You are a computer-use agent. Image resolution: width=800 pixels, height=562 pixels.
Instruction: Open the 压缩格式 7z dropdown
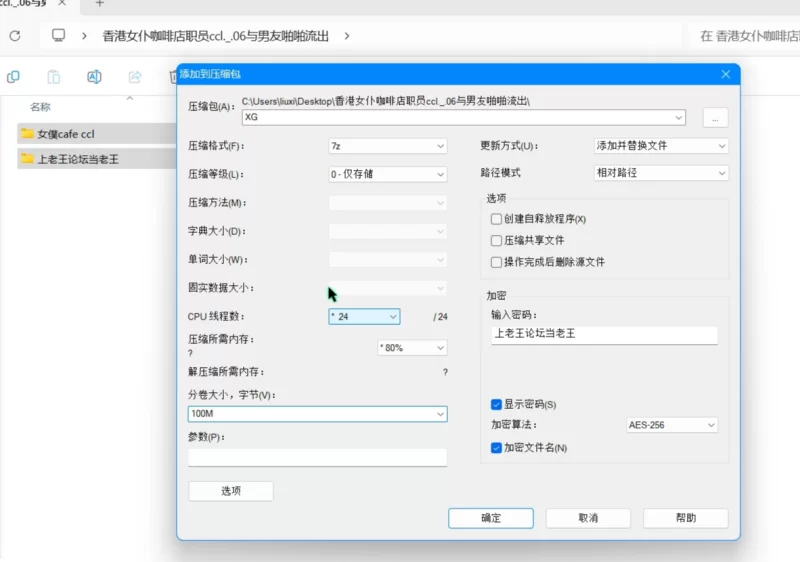click(387, 146)
